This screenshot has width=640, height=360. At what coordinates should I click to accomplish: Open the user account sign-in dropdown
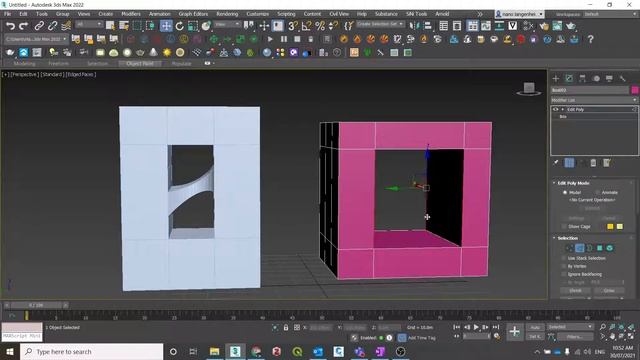519,14
